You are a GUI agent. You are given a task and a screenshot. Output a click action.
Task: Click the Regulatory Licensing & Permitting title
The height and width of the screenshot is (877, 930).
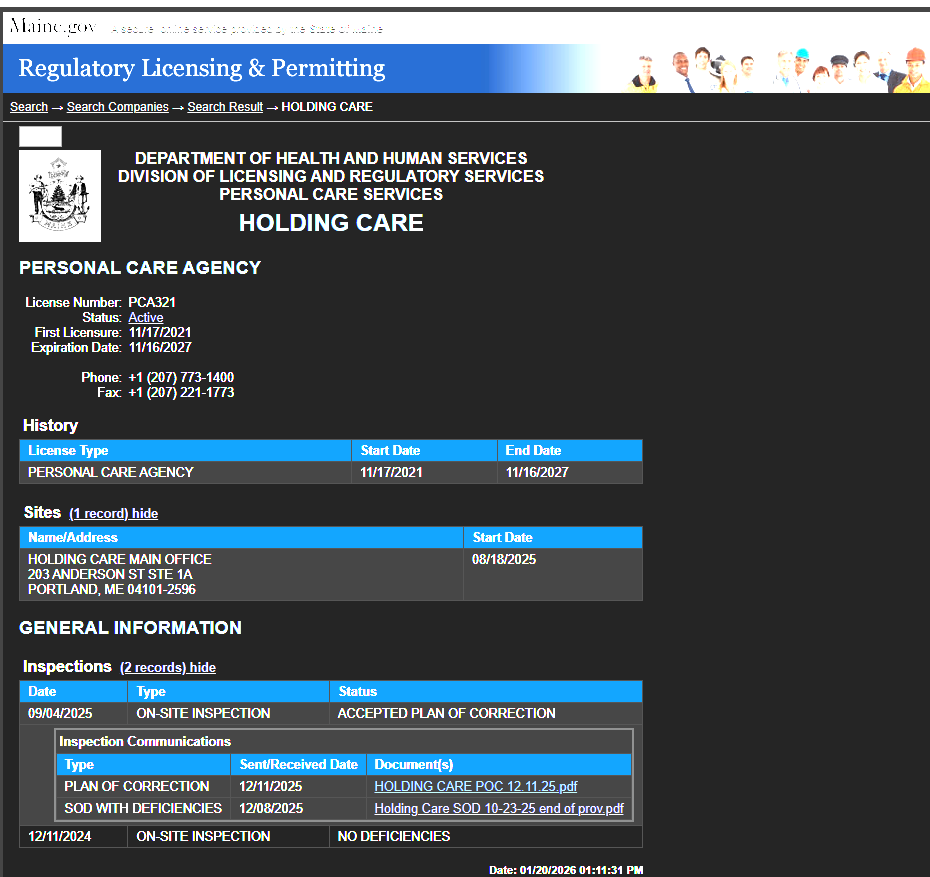(x=201, y=69)
